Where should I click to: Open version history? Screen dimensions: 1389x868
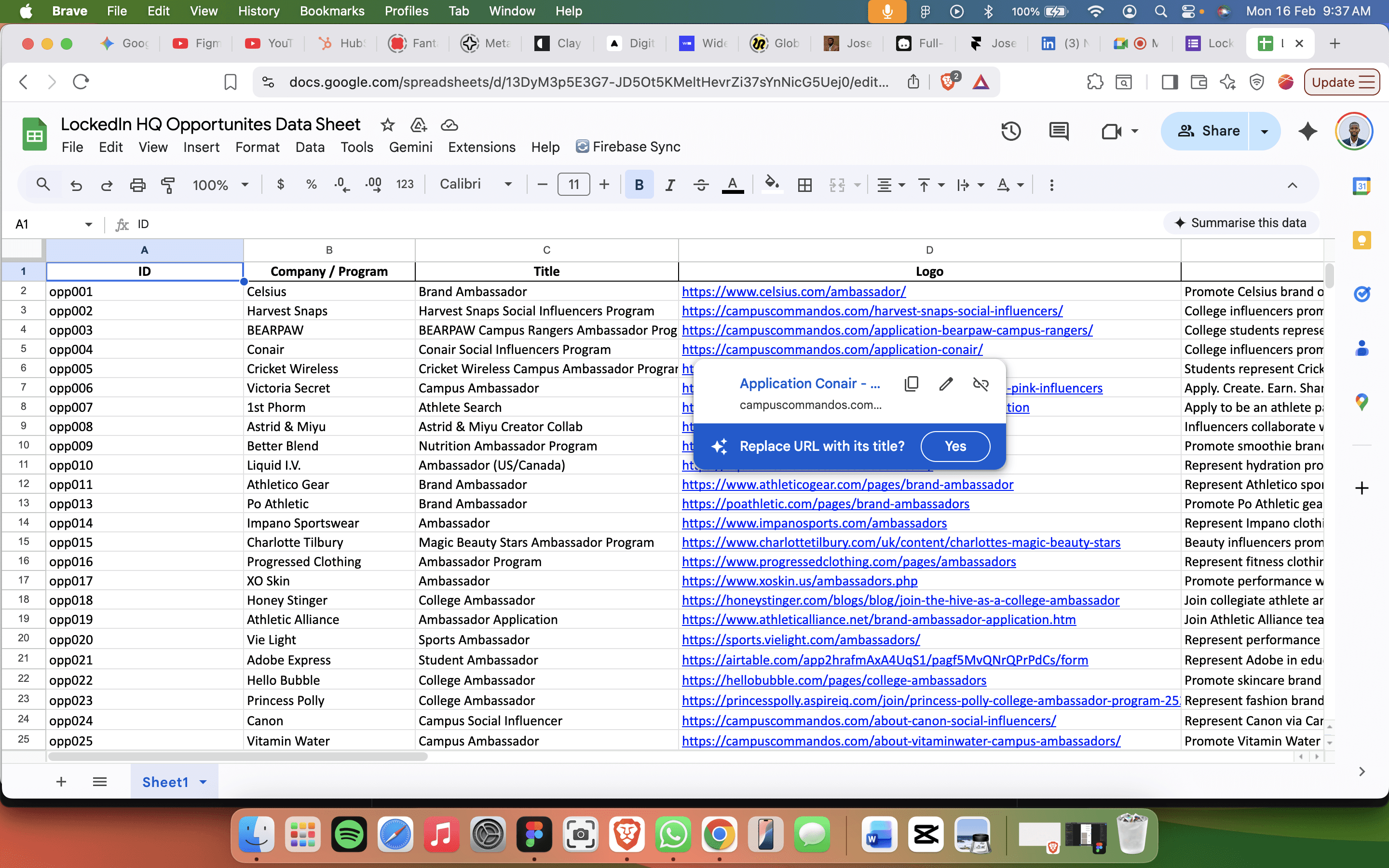coord(1011,131)
